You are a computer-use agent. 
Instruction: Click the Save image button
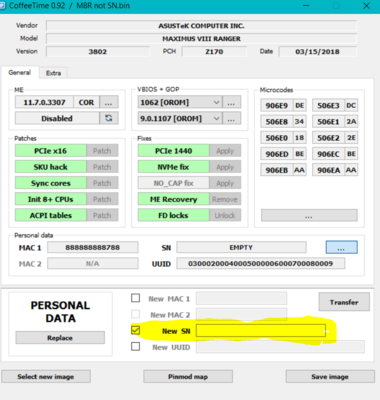(330, 377)
